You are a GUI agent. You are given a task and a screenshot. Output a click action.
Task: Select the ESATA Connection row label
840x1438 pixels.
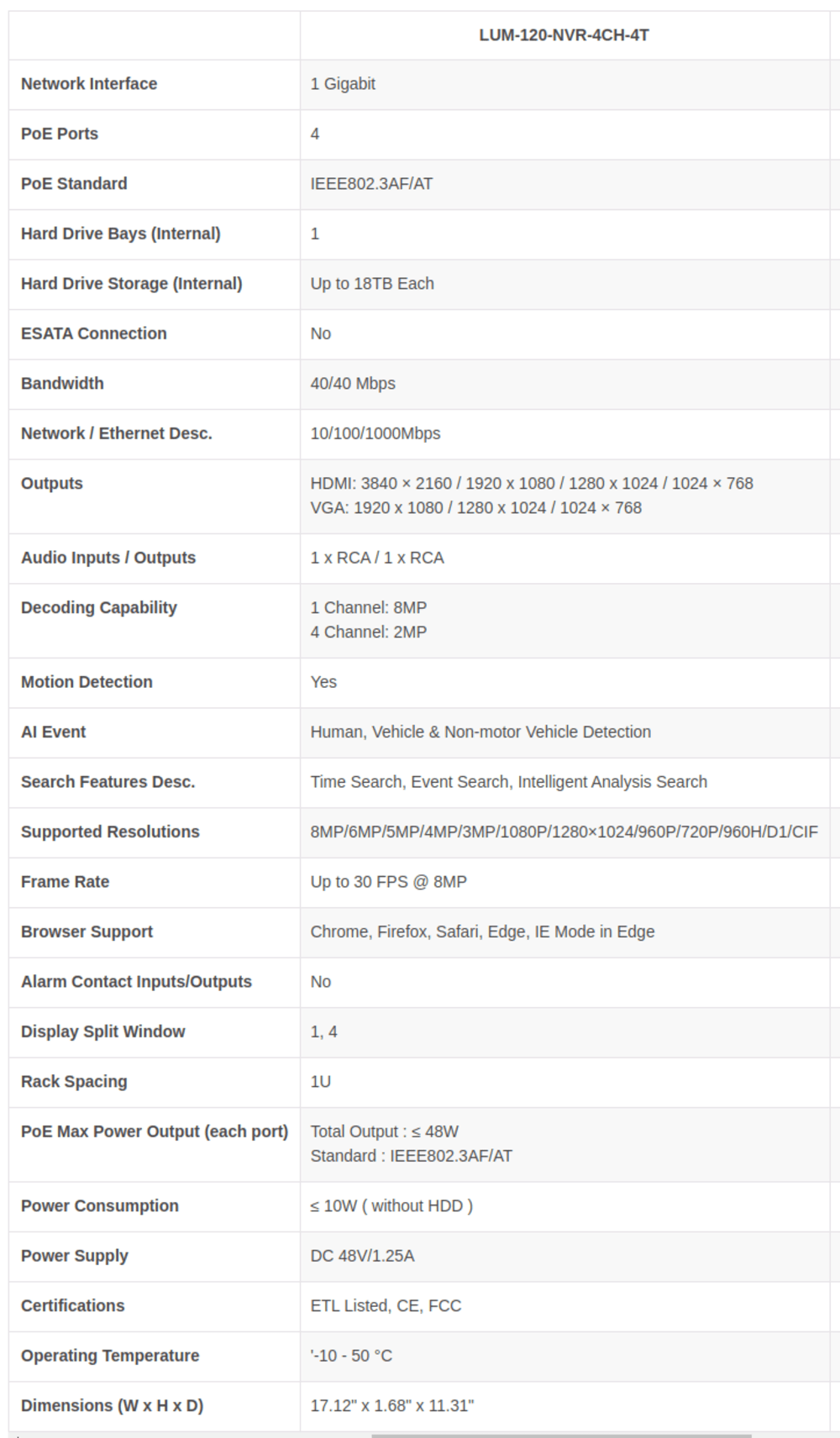click(x=94, y=333)
